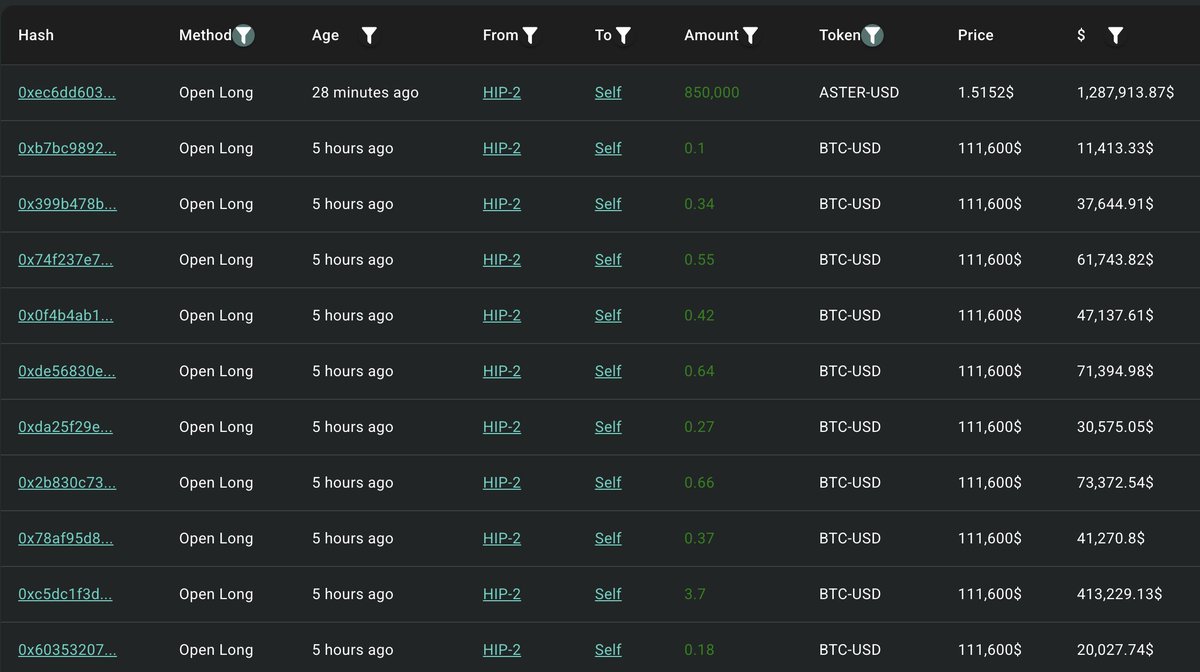Select the 0.55 amount cell
Image resolution: width=1200 pixels, height=672 pixels.
point(699,260)
